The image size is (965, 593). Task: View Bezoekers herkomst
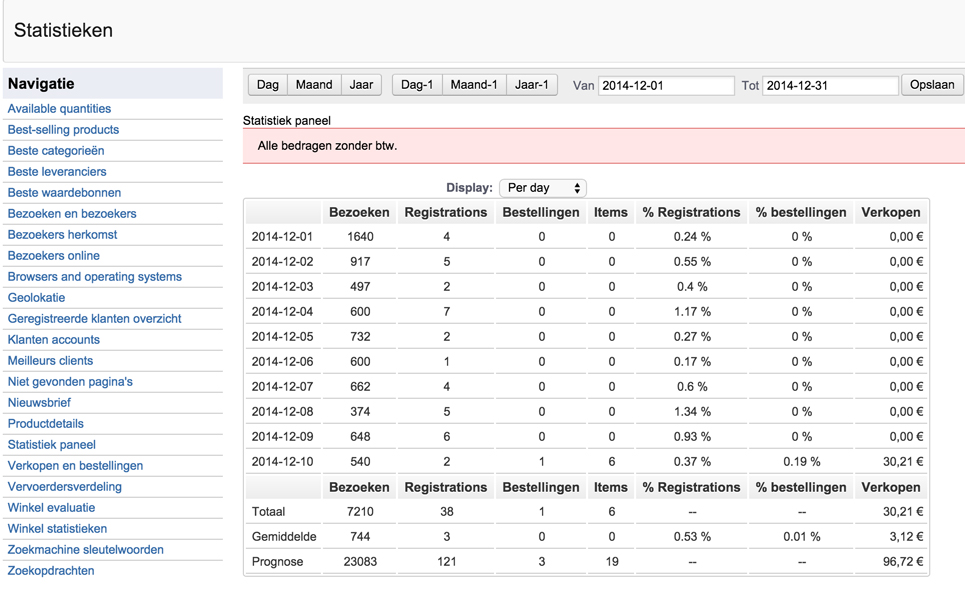pos(62,234)
